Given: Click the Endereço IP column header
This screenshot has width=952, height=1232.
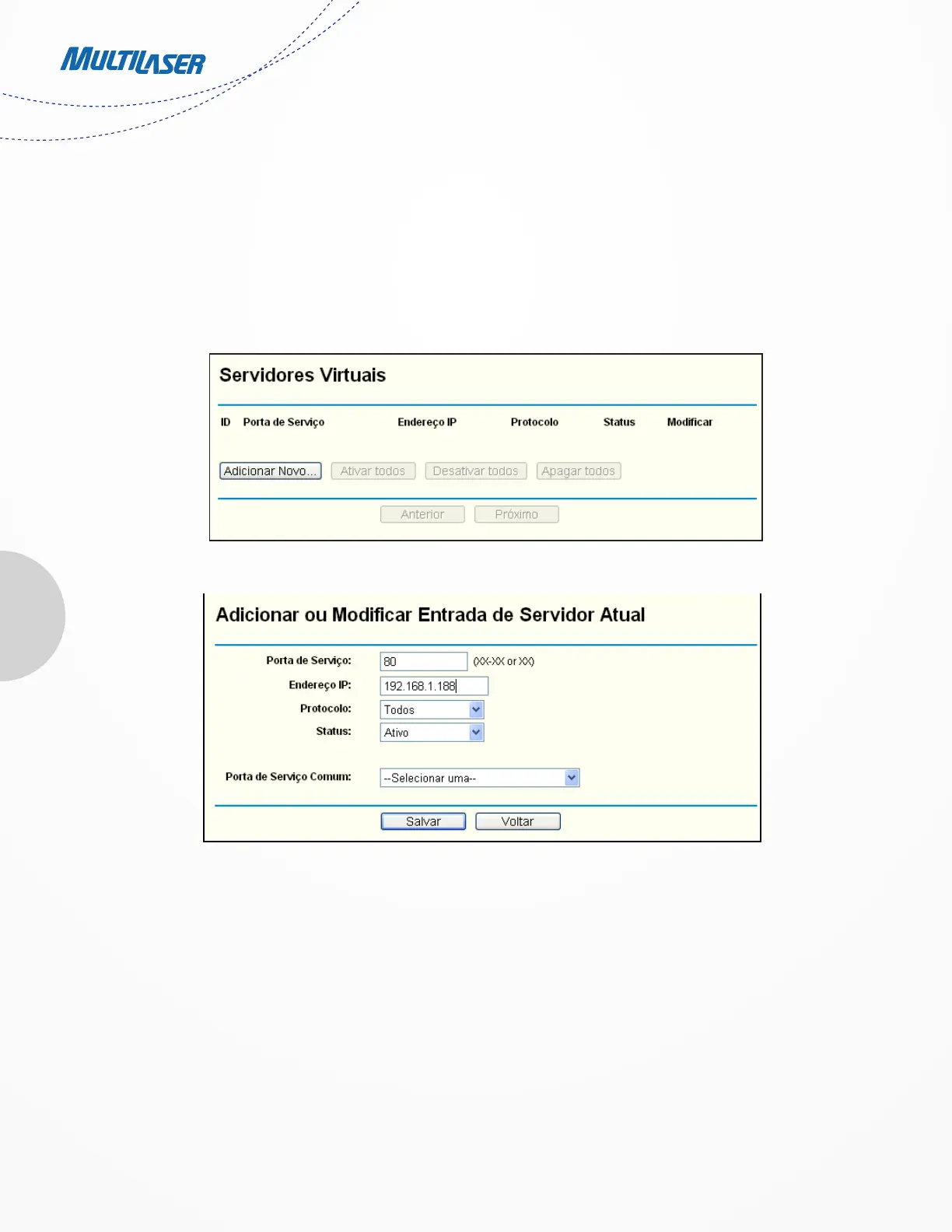Looking at the screenshot, I should 427,422.
